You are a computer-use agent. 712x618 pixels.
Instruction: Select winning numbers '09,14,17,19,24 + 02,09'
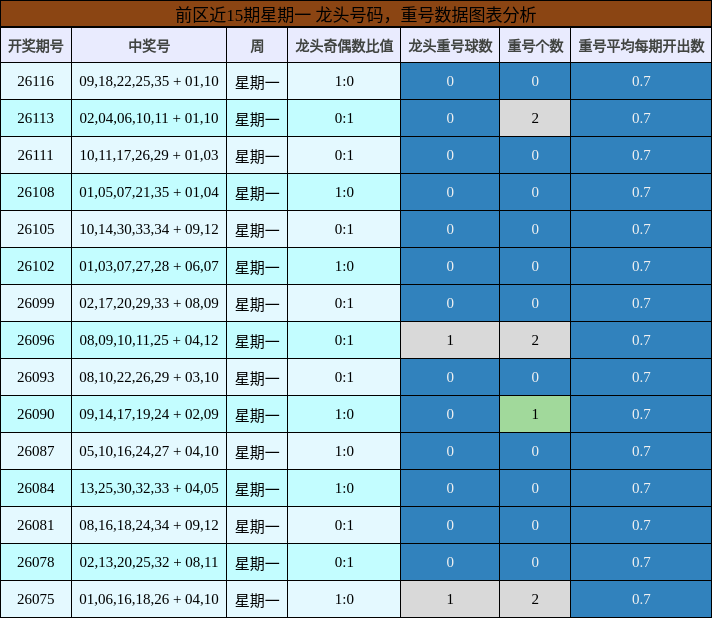point(149,414)
